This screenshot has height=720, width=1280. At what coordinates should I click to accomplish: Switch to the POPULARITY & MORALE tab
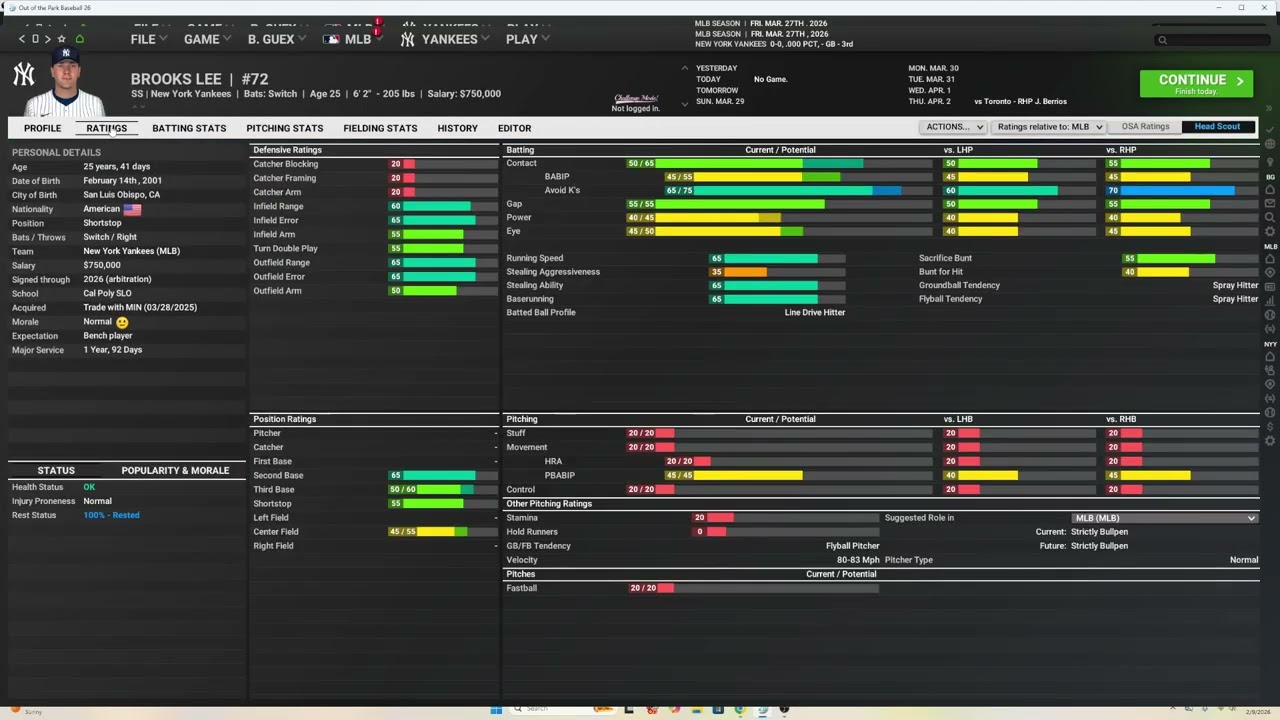pyautogui.click(x=175, y=470)
